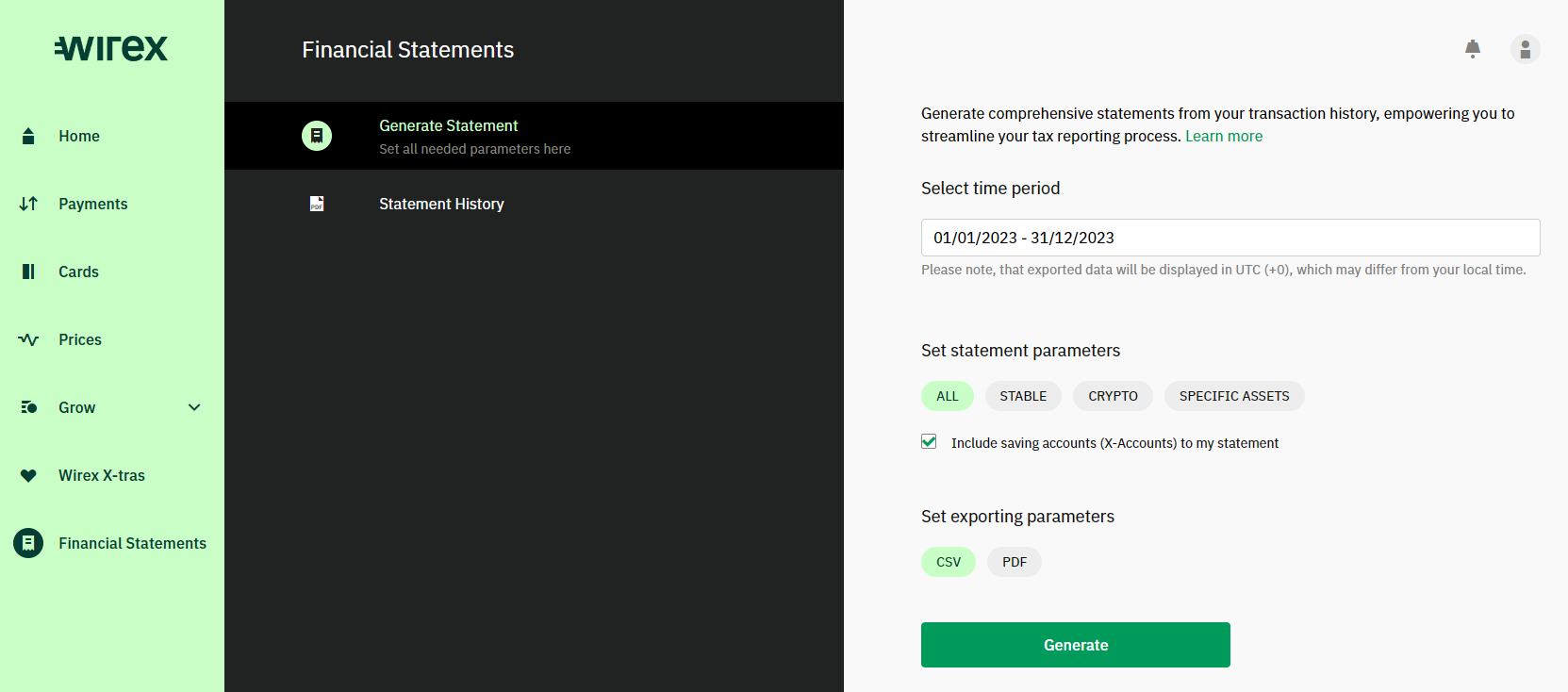Select Generate Statement tab
The height and width of the screenshot is (692, 1568).
coord(534,136)
